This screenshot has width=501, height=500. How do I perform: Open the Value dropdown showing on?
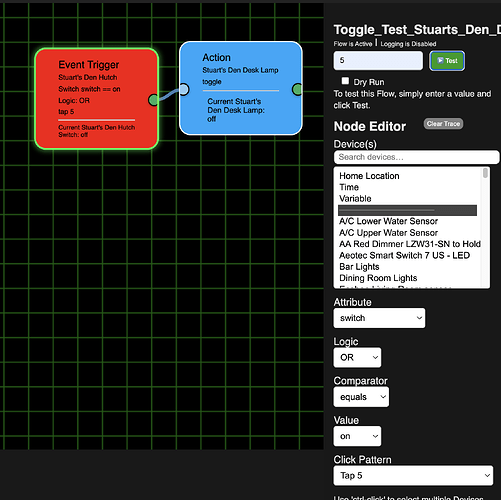click(357, 436)
